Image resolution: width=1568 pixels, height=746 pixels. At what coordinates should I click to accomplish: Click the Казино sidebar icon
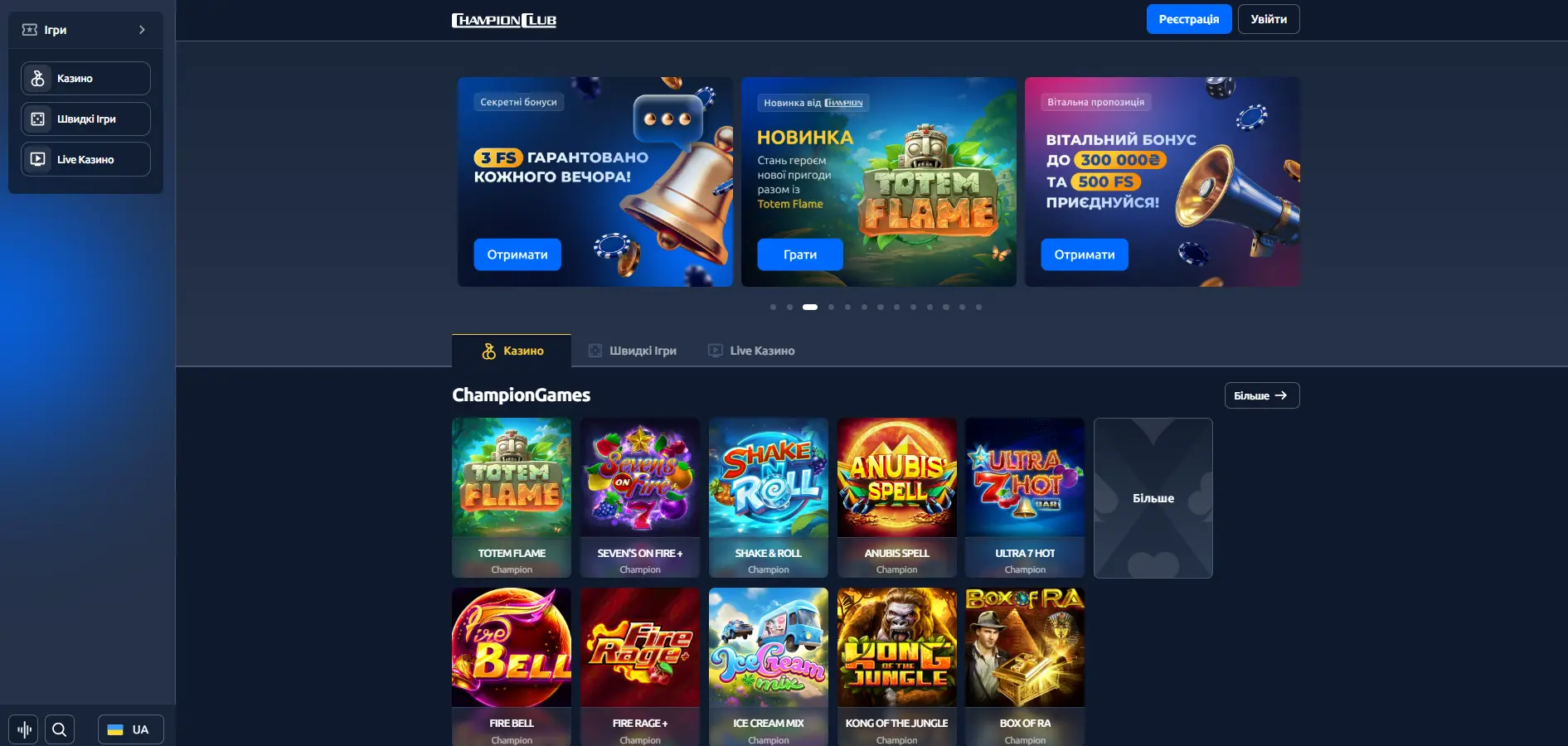tap(37, 78)
